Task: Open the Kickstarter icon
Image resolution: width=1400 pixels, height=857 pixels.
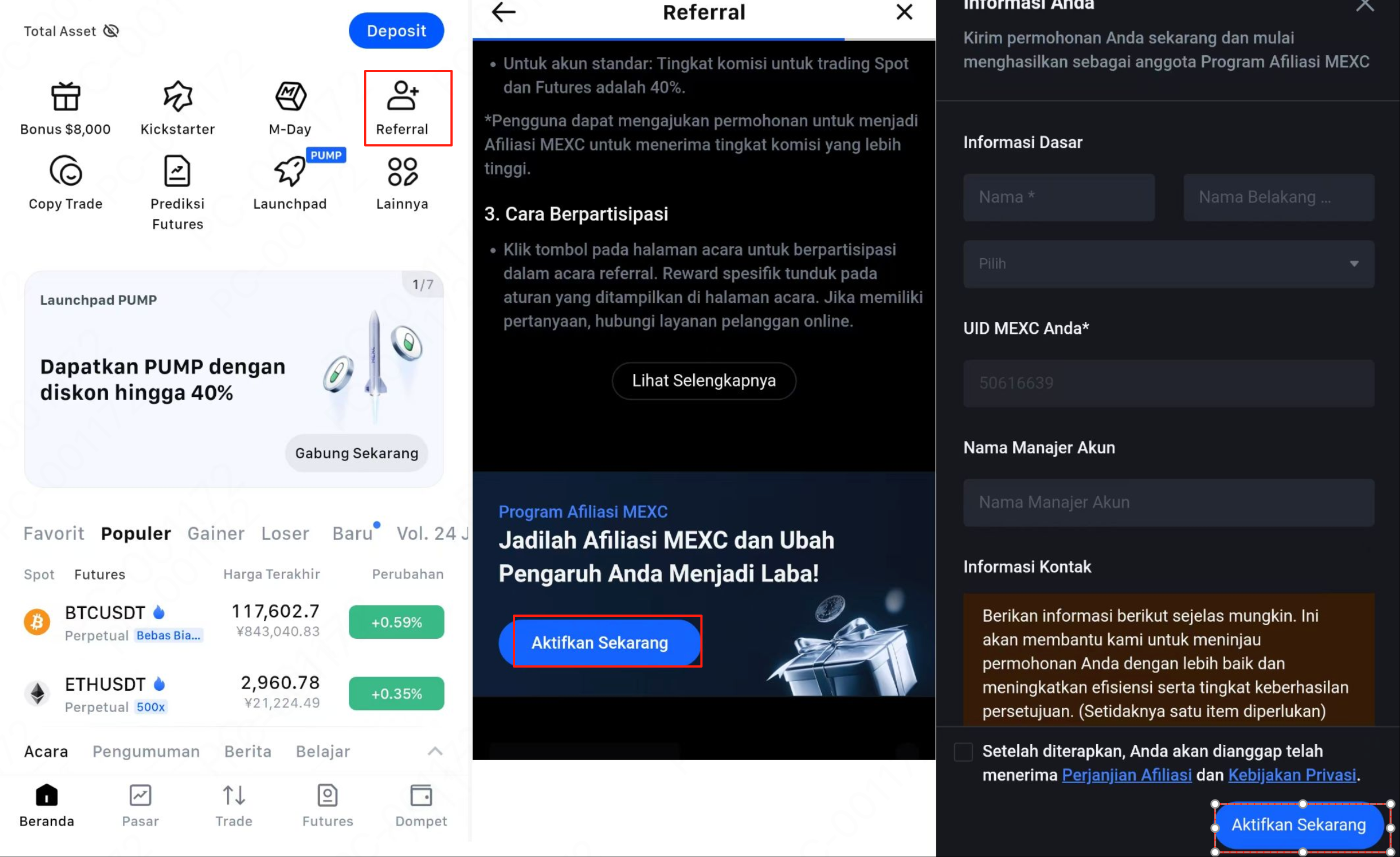Action: [178, 96]
